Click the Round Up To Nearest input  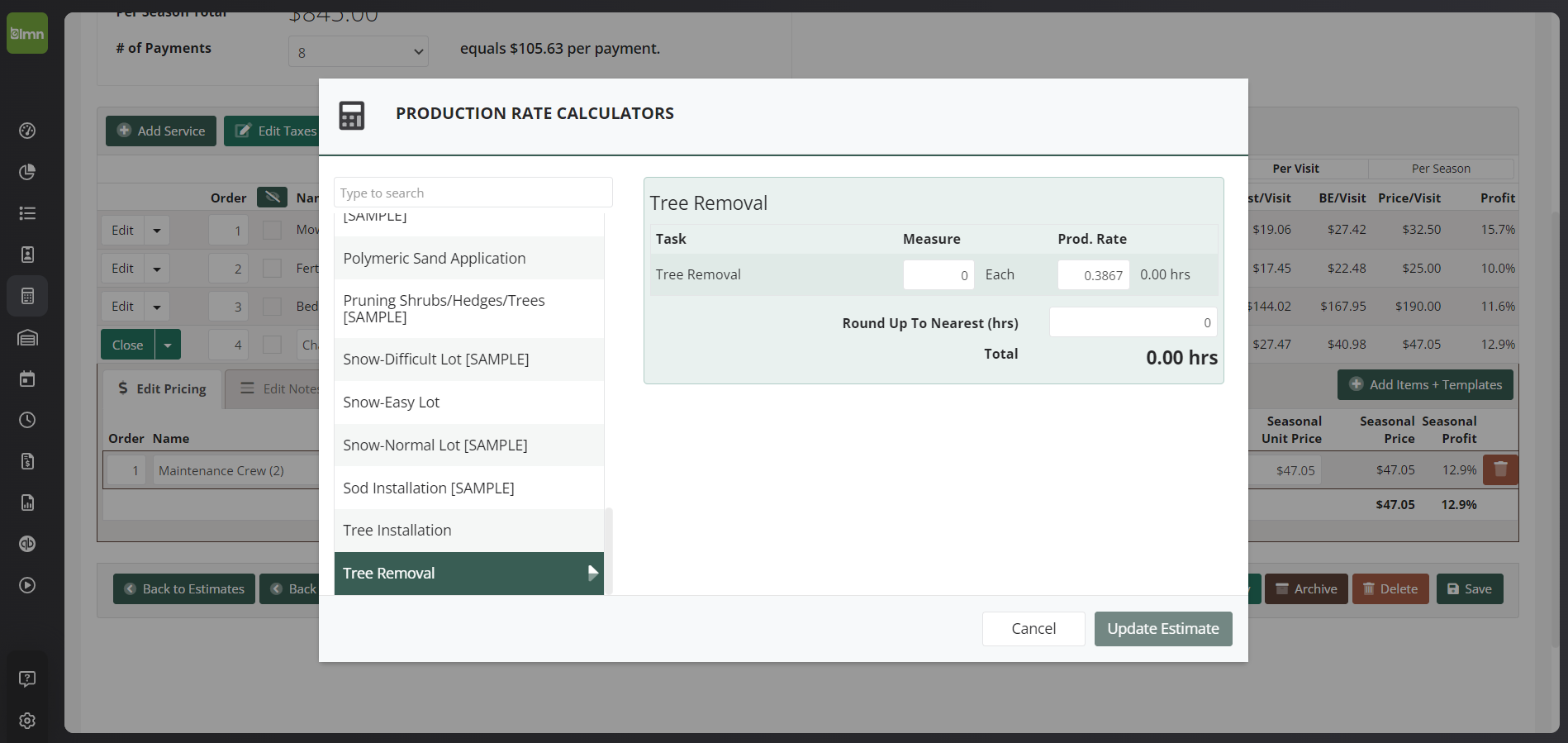[1133, 322]
